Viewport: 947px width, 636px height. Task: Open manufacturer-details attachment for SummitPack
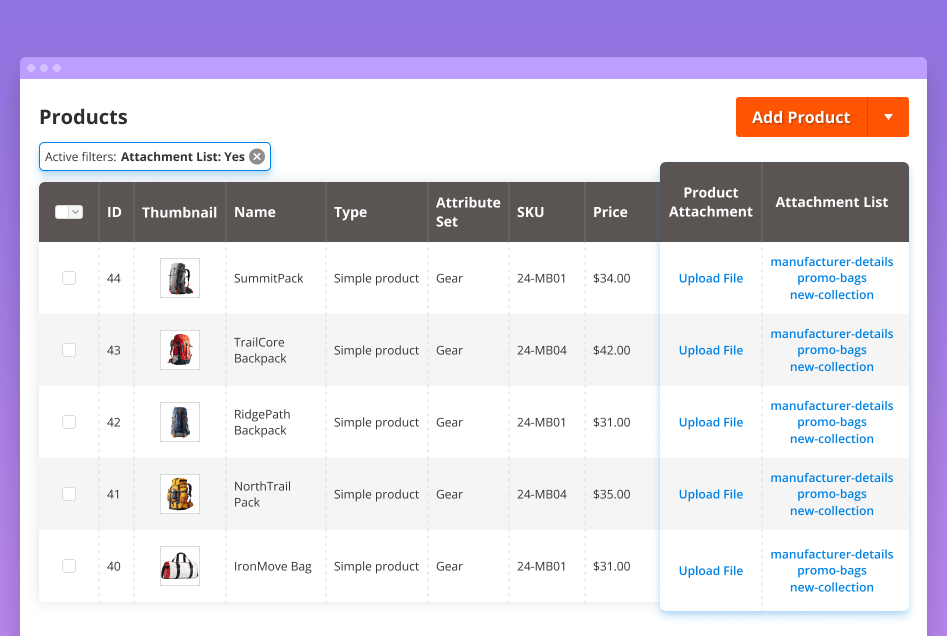(832, 261)
